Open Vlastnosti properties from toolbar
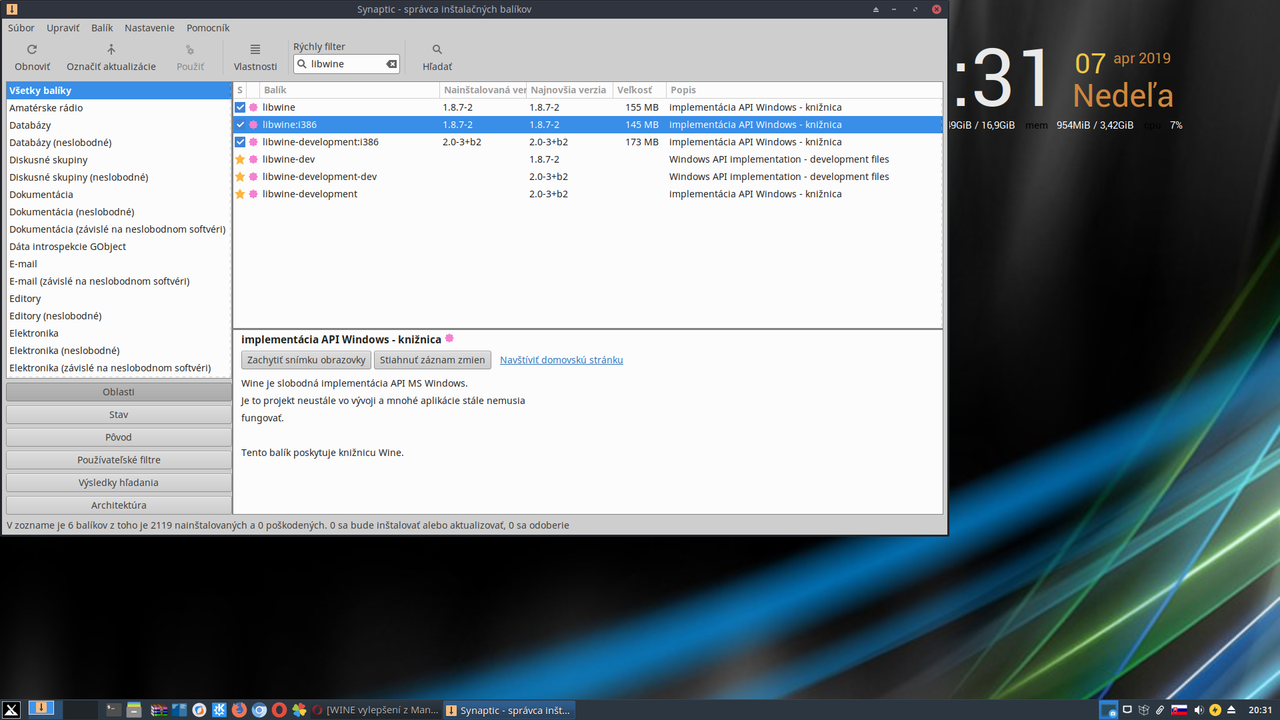The height and width of the screenshot is (720, 1280). point(255,57)
